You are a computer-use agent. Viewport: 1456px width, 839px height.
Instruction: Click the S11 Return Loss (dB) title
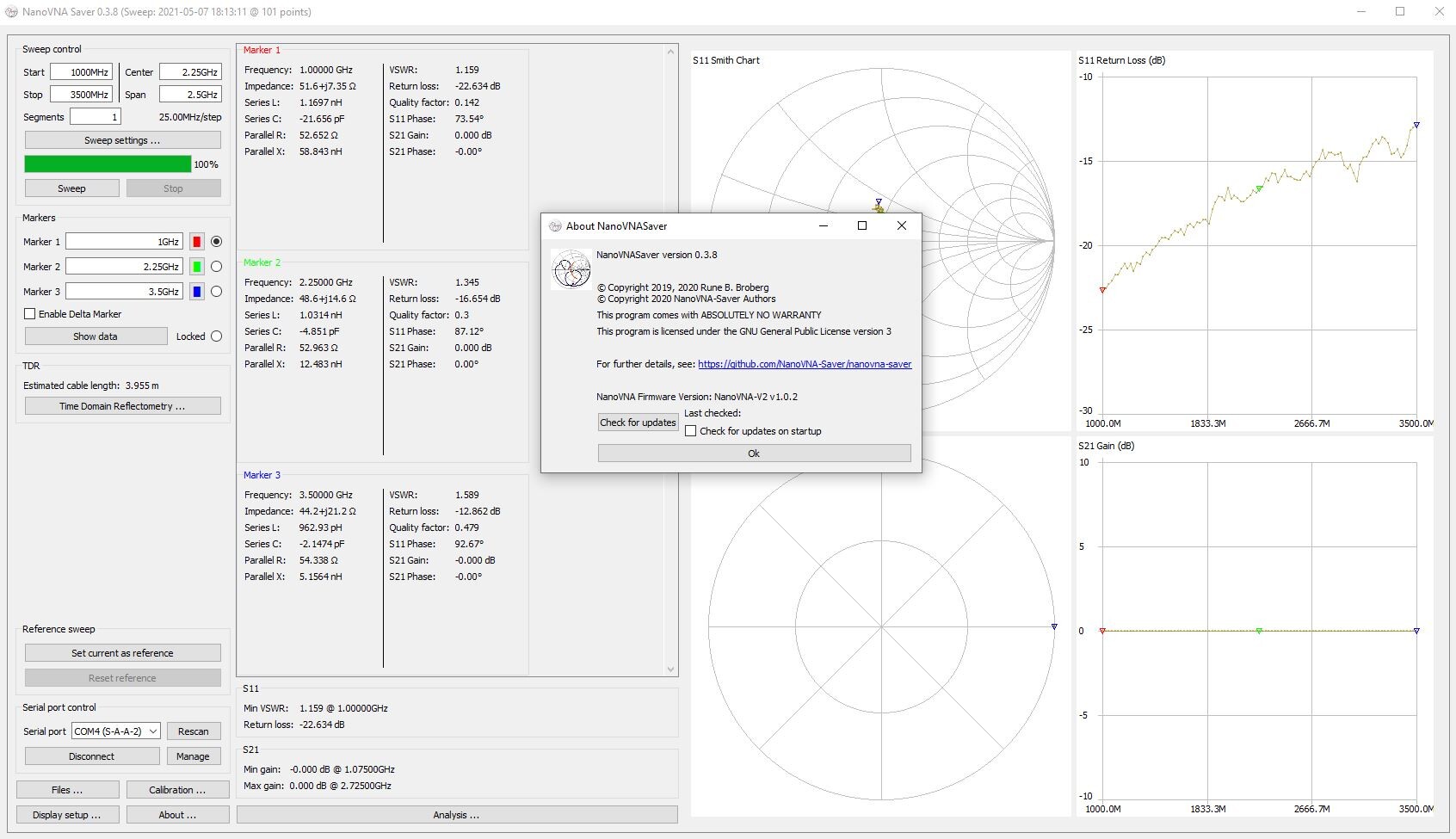[x=1121, y=60]
